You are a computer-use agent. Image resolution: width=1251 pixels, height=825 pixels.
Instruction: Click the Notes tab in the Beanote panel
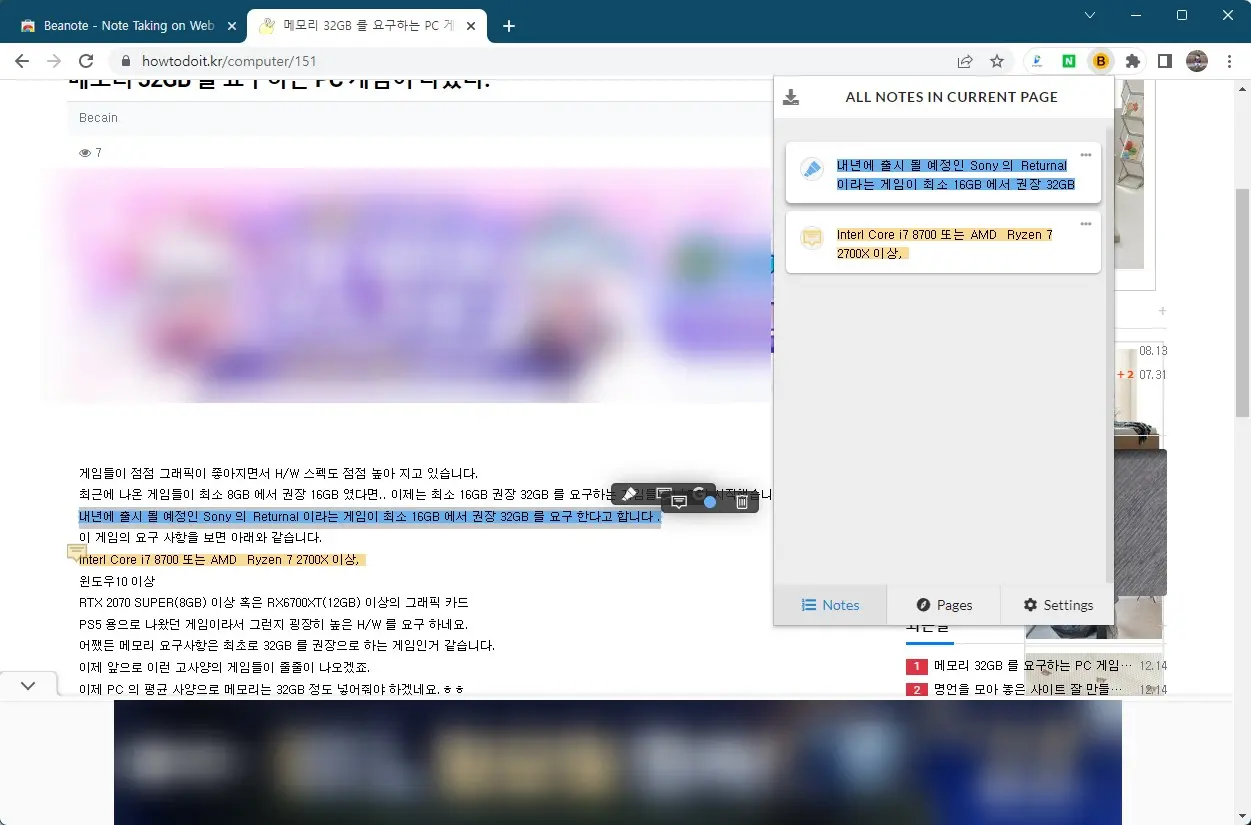pyautogui.click(x=831, y=604)
